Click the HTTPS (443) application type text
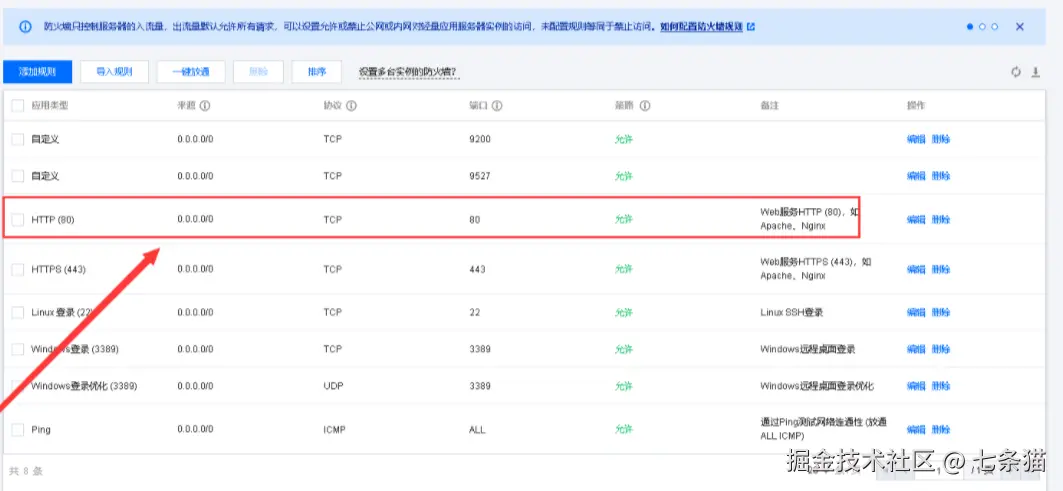Viewport: 1063px width, 491px height. [58, 269]
